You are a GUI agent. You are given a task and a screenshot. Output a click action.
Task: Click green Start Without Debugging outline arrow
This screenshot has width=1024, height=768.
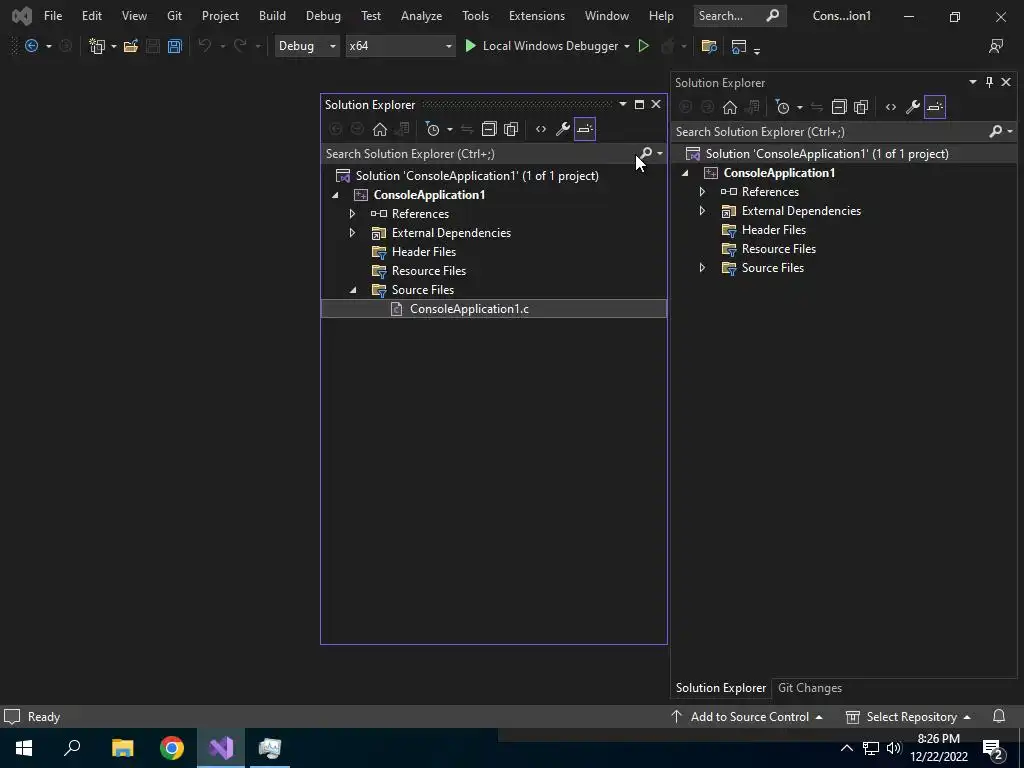(644, 46)
